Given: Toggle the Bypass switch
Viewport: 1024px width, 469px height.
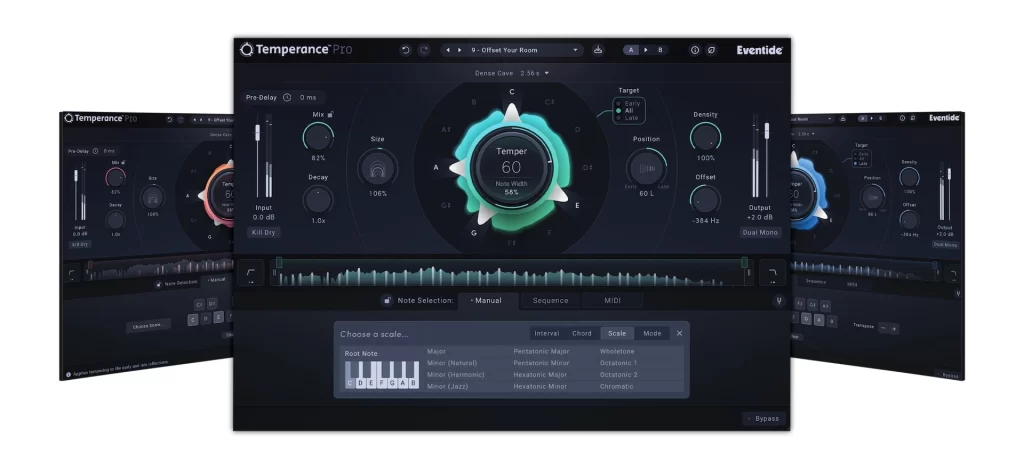Looking at the screenshot, I should pos(765,418).
